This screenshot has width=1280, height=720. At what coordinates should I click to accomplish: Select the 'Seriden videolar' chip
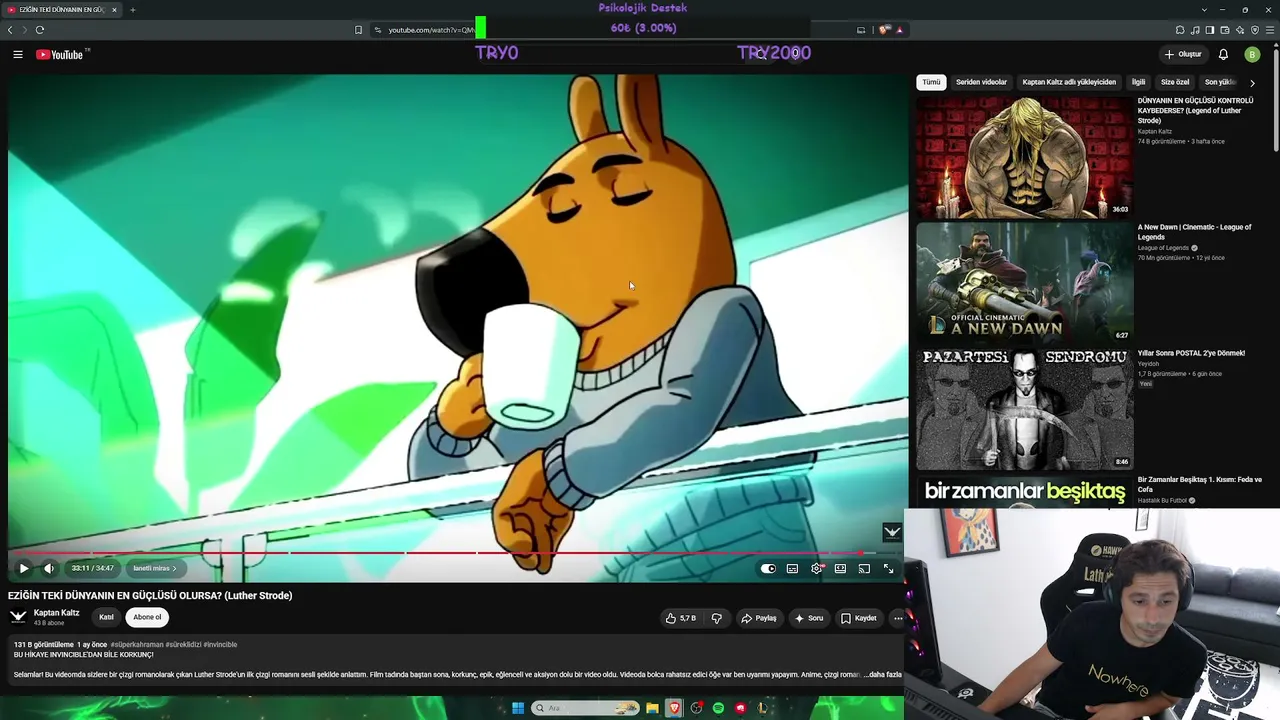(x=981, y=82)
